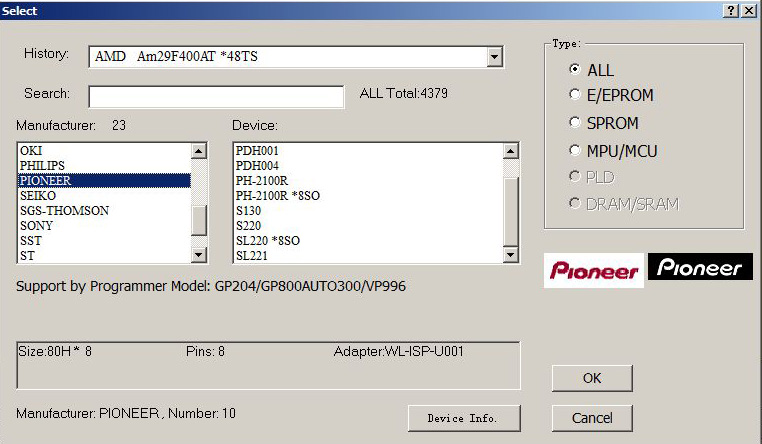Image resolution: width=762 pixels, height=444 pixels.
Task: Open the Device Info. button
Action: 464,418
